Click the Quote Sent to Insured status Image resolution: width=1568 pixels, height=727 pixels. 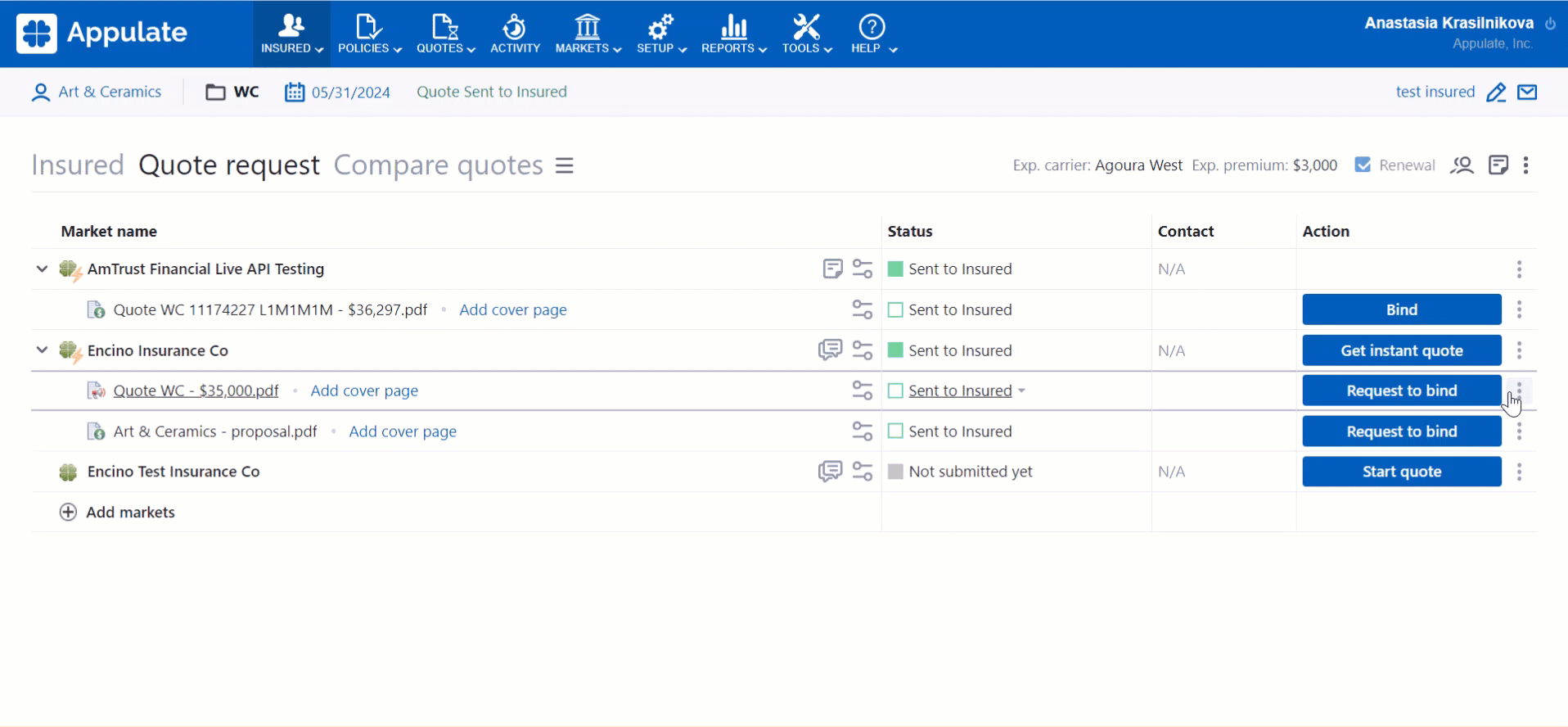492,92
